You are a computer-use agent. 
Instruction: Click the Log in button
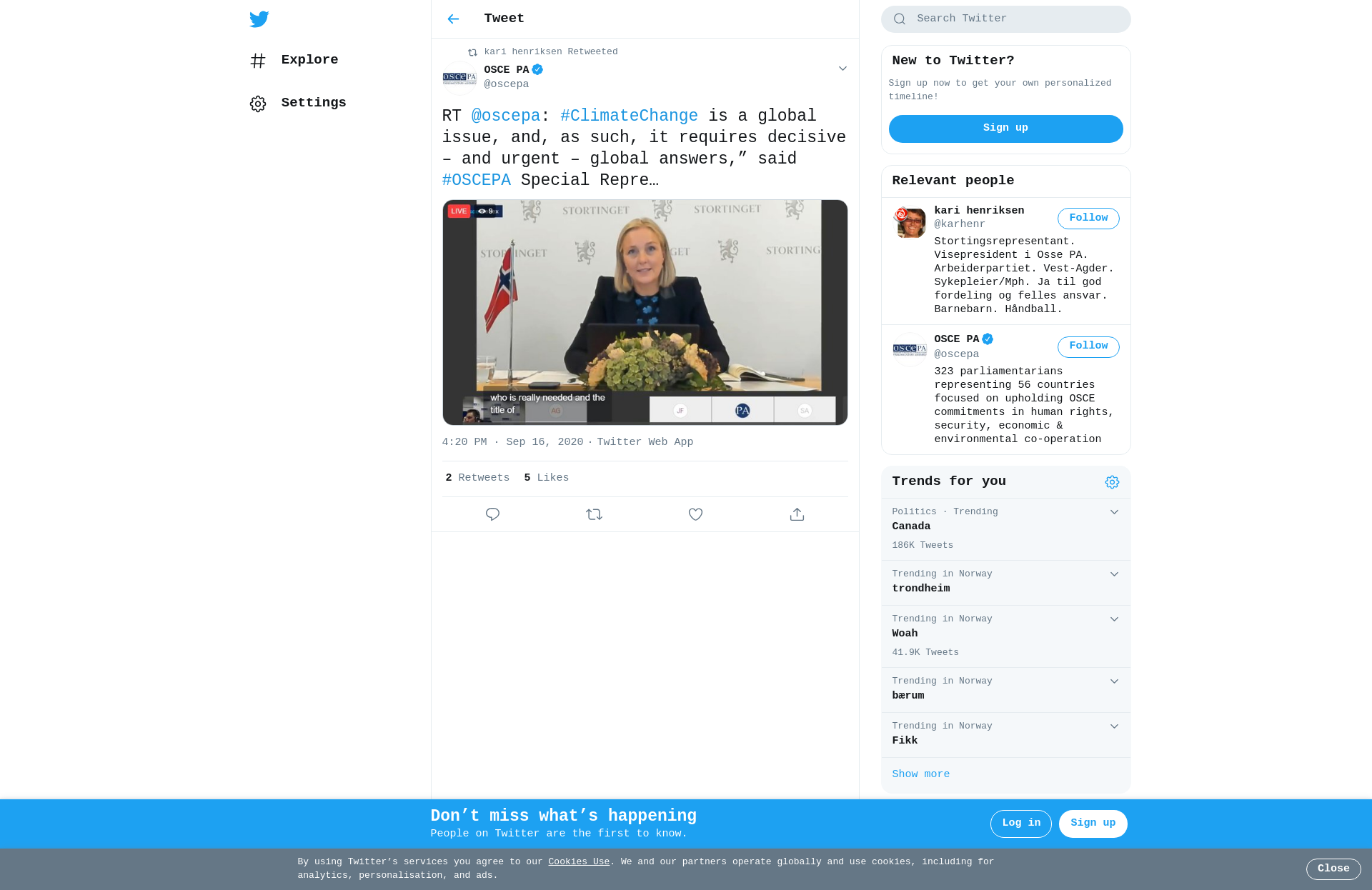coord(1020,824)
